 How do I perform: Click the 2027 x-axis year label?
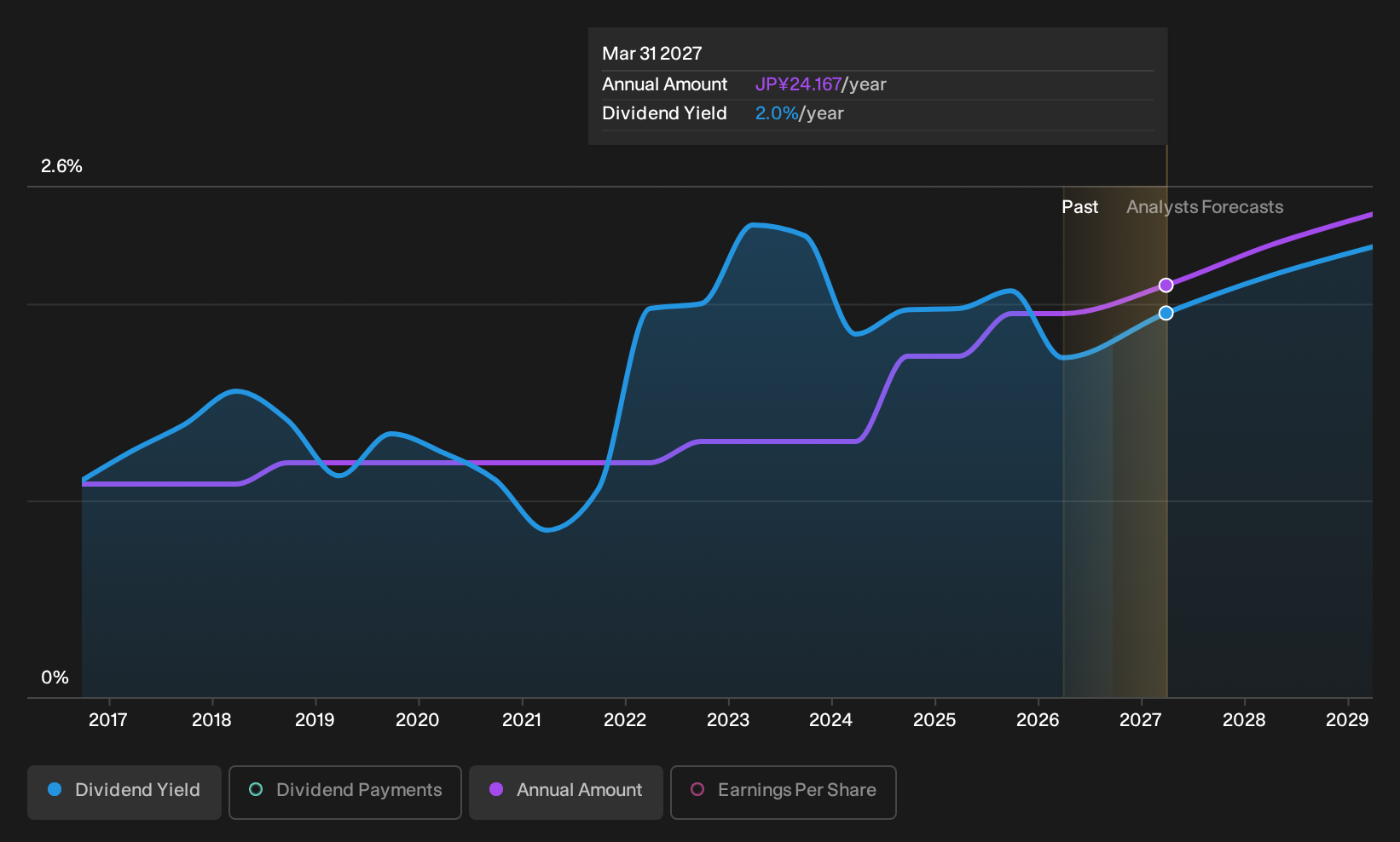pos(1140,720)
